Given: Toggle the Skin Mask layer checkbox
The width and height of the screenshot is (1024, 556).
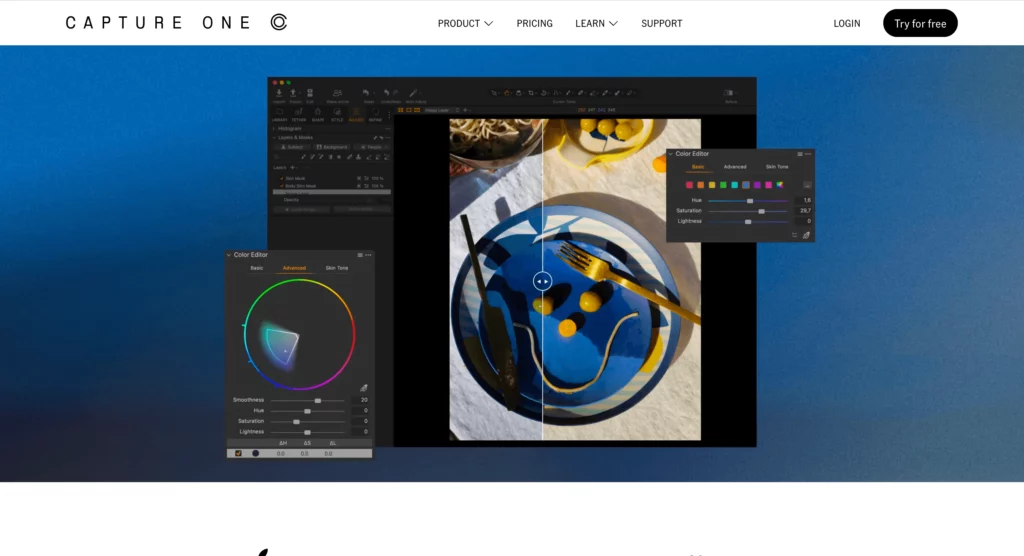Looking at the screenshot, I should click(x=281, y=178).
